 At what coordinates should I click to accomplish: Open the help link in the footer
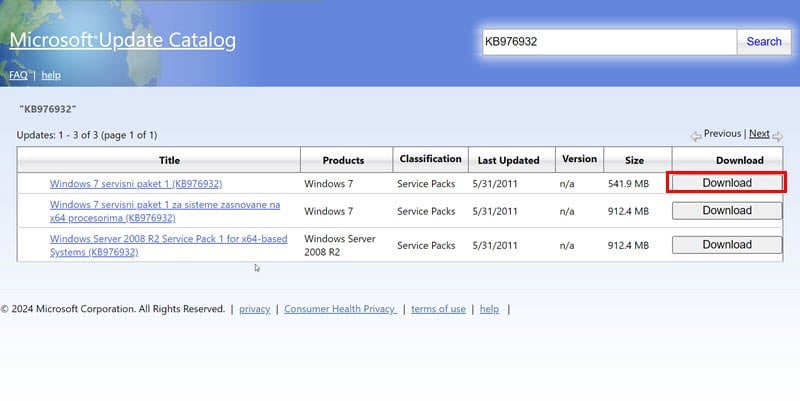(x=489, y=309)
